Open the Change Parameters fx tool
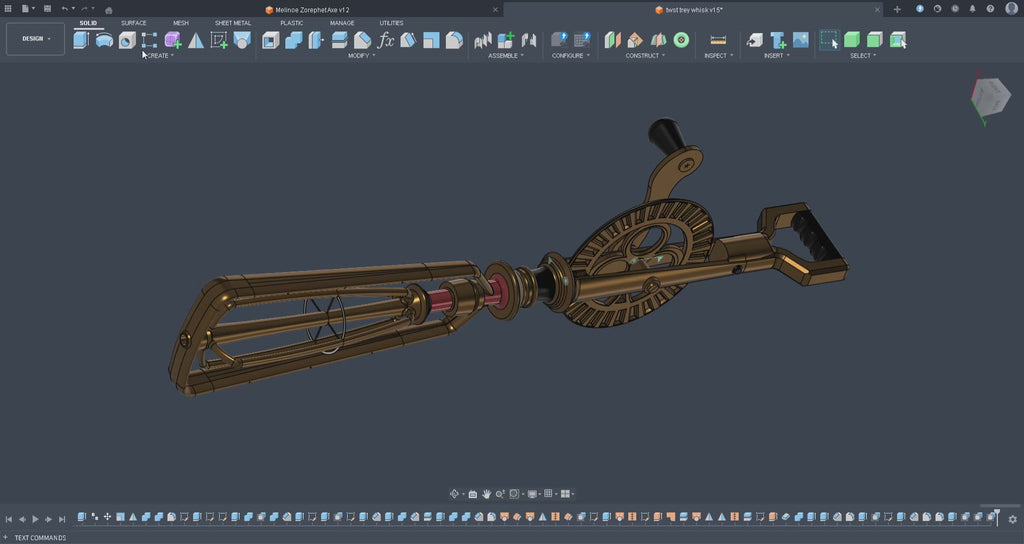 [386, 40]
